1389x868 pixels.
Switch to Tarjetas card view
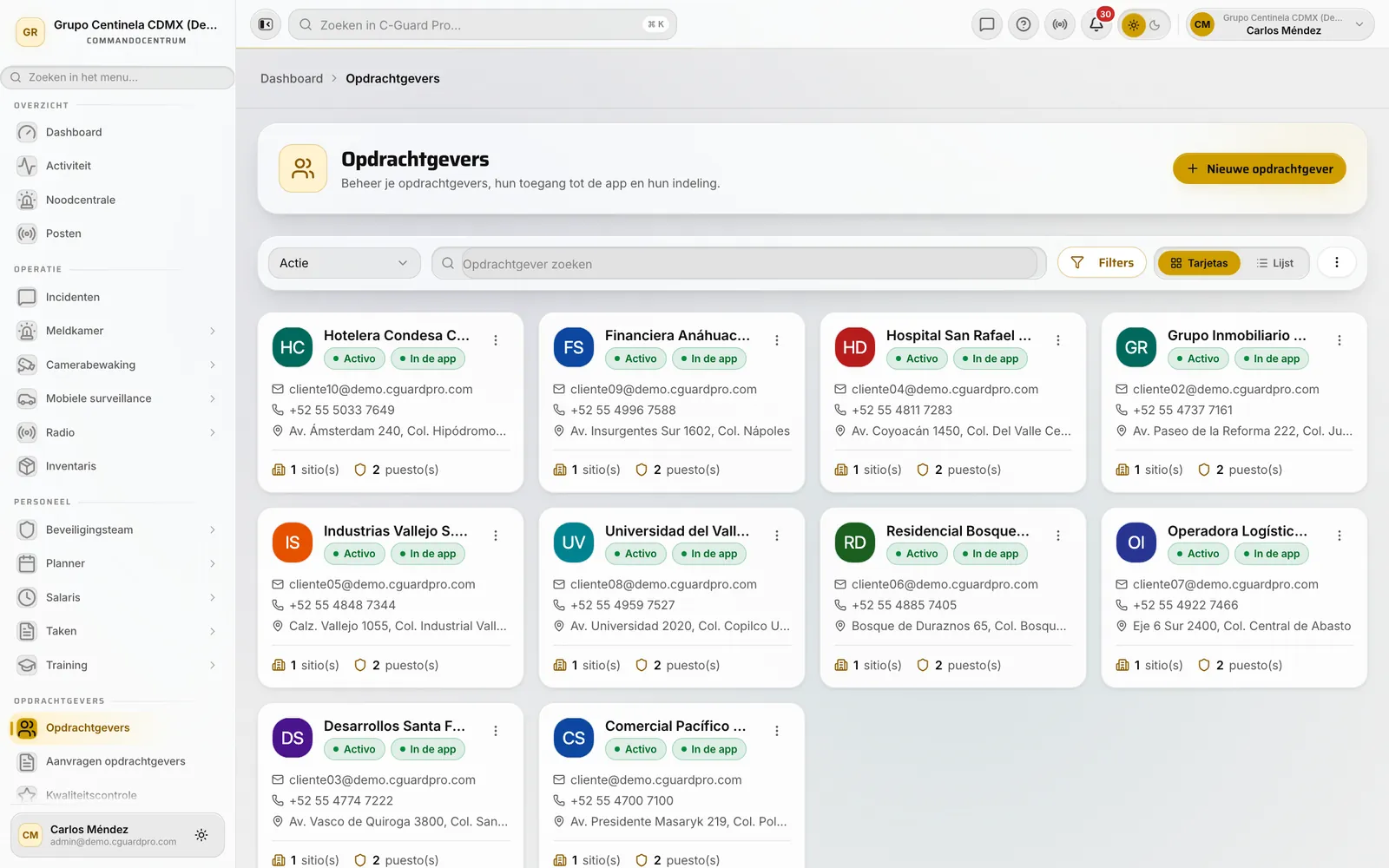pyautogui.click(x=1199, y=263)
